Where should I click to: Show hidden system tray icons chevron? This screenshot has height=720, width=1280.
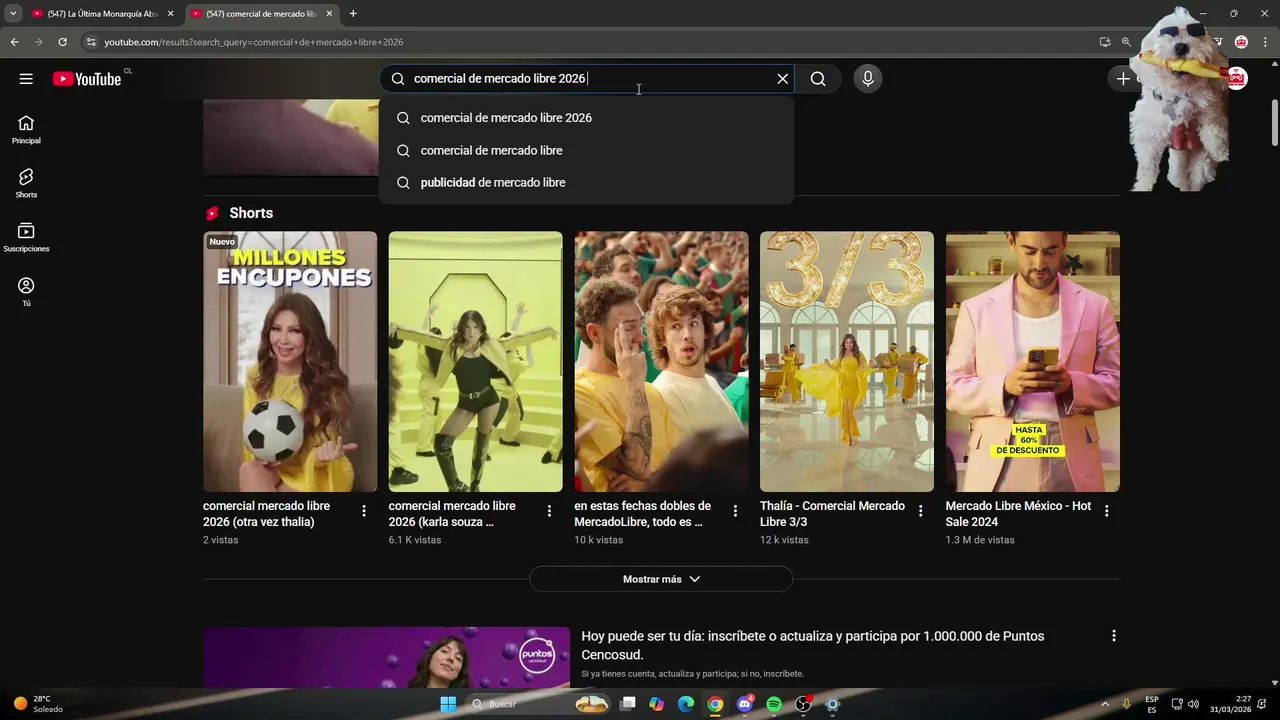pyautogui.click(x=1105, y=704)
